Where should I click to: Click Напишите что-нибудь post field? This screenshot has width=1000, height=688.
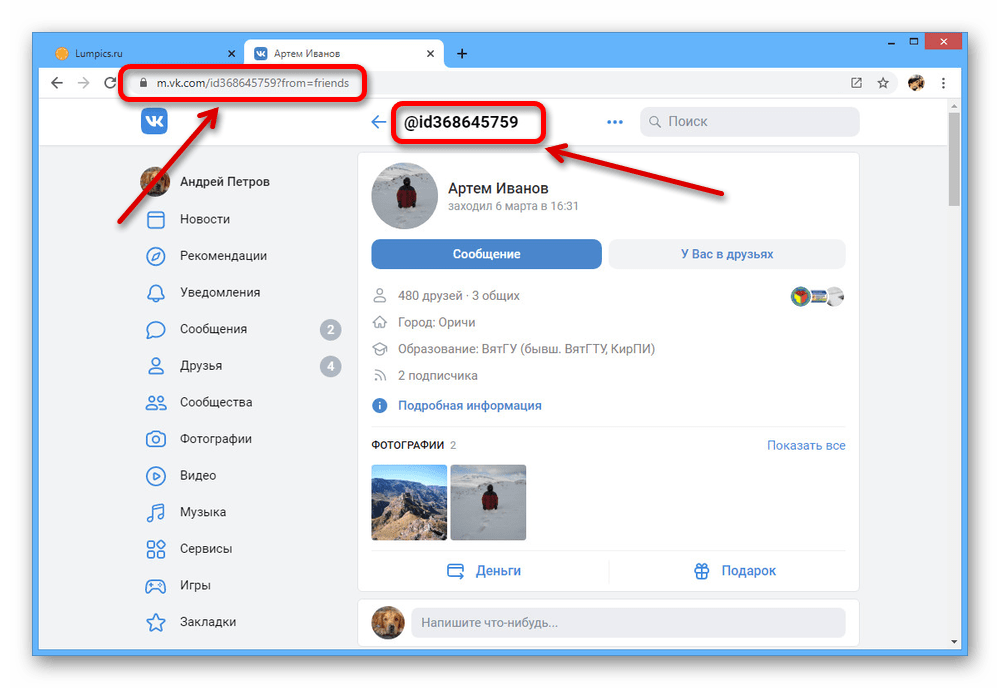pyautogui.click(x=628, y=622)
